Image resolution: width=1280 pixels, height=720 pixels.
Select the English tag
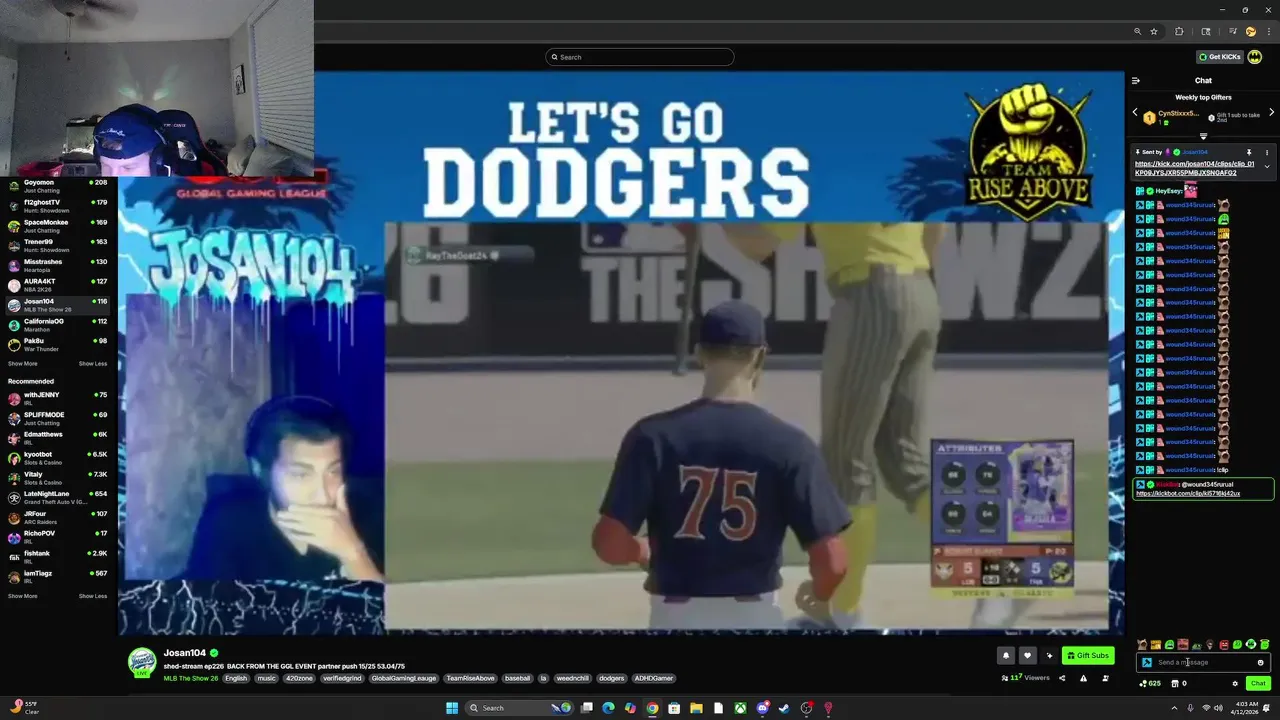click(x=236, y=678)
